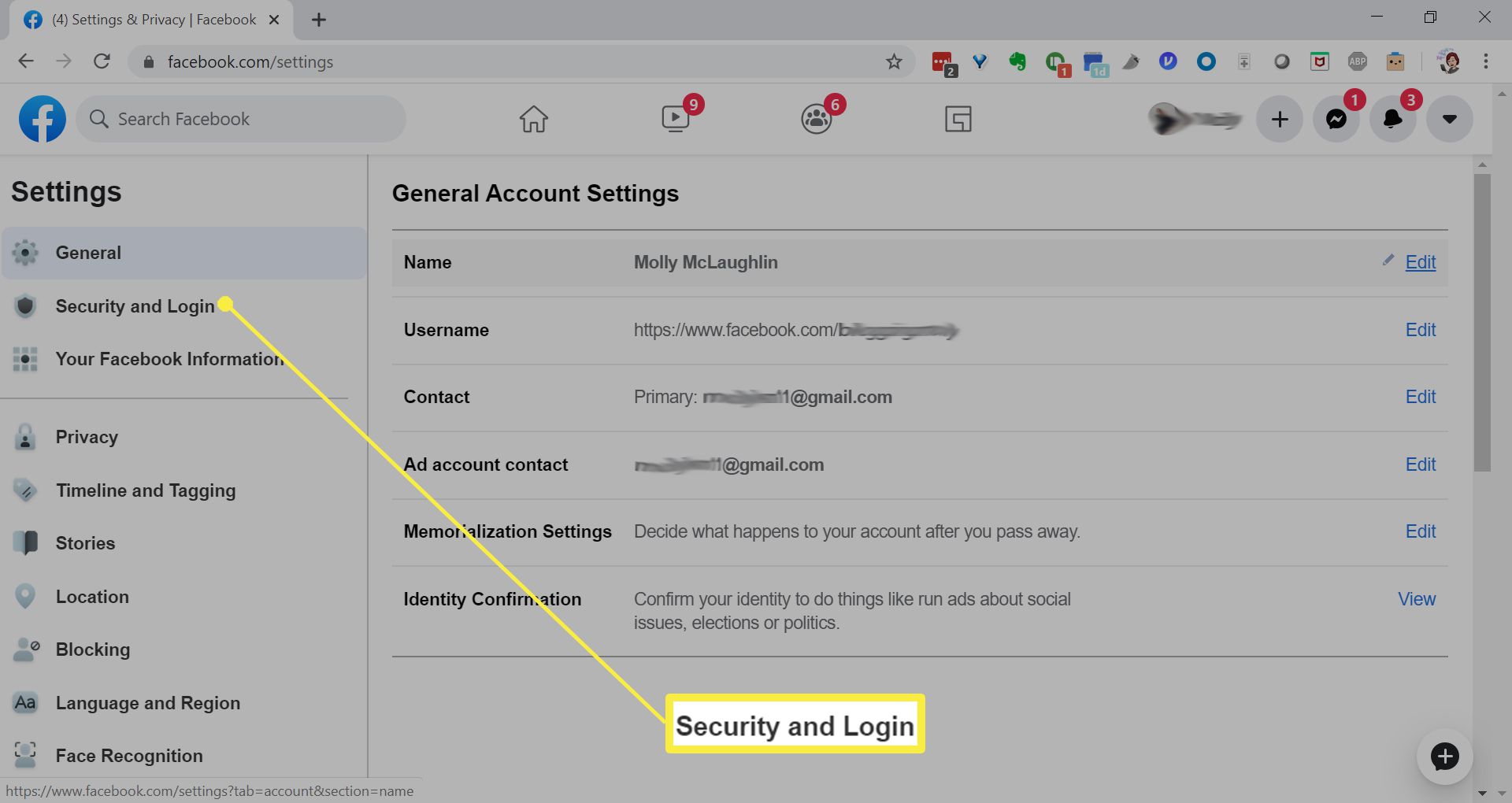Select General in settings sidebar
The height and width of the screenshot is (803, 1512).
[184, 253]
